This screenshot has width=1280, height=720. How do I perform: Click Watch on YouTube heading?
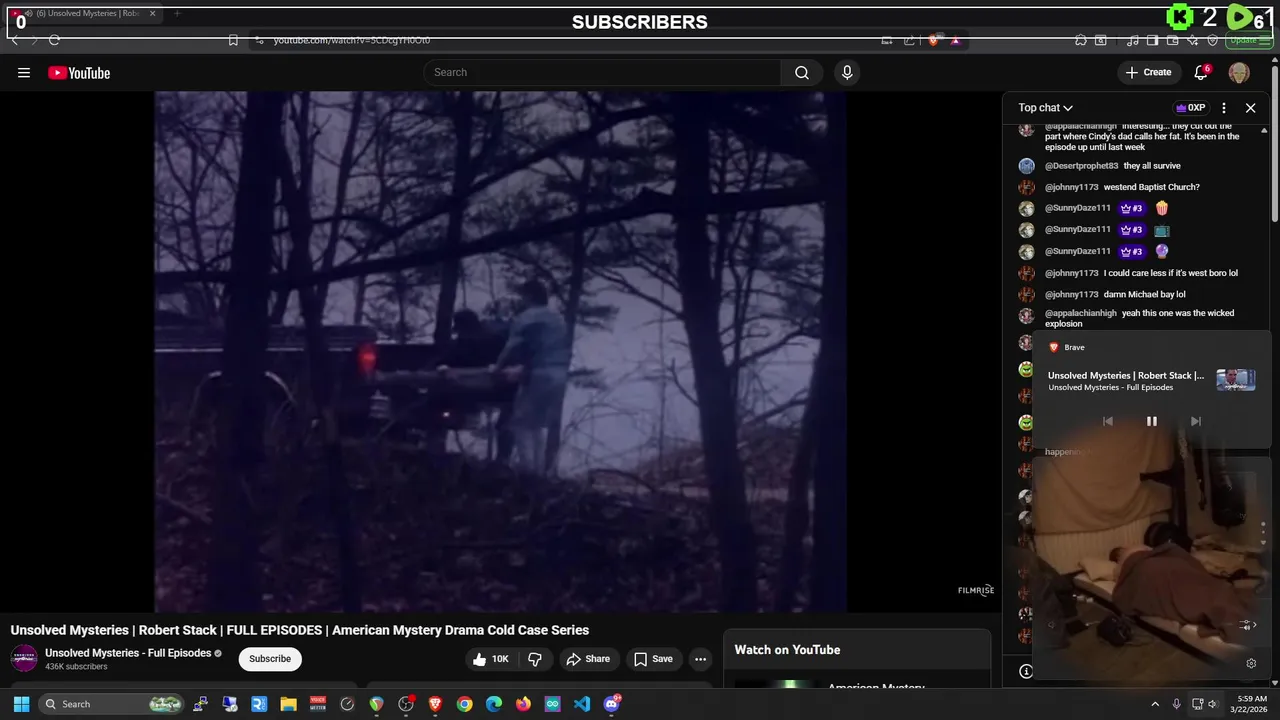[x=787, y=650]
